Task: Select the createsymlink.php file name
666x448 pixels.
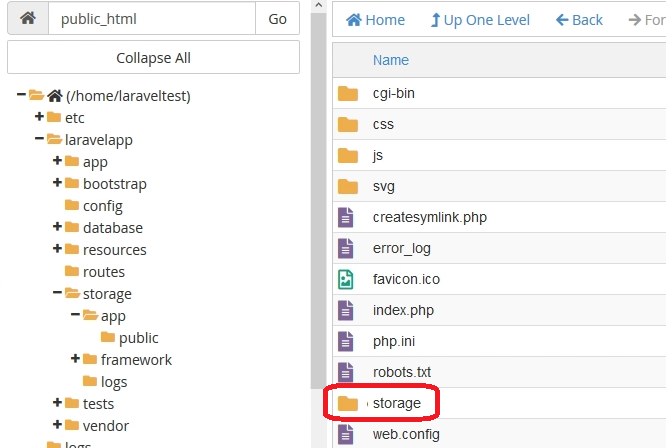Action: tap(430, 217)
